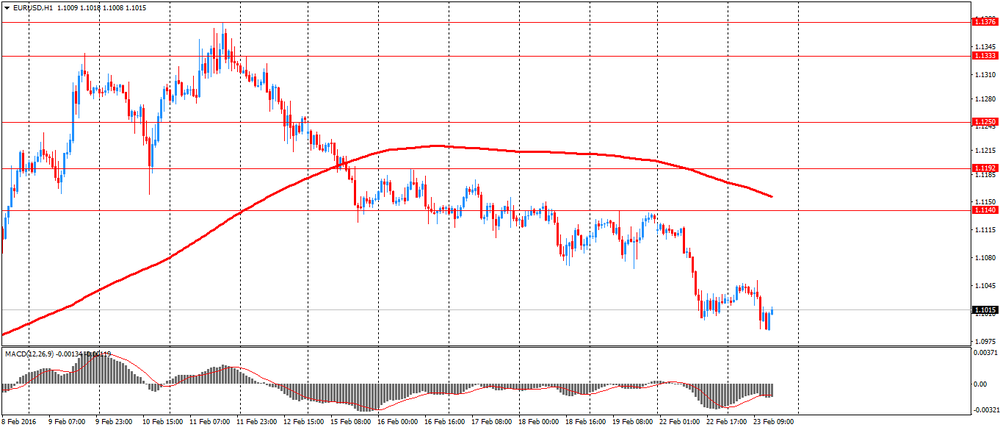The image size is (1000, 430).
Task: Click the 17 Feb 08:00 time label
Action: (x=492, y=422)
